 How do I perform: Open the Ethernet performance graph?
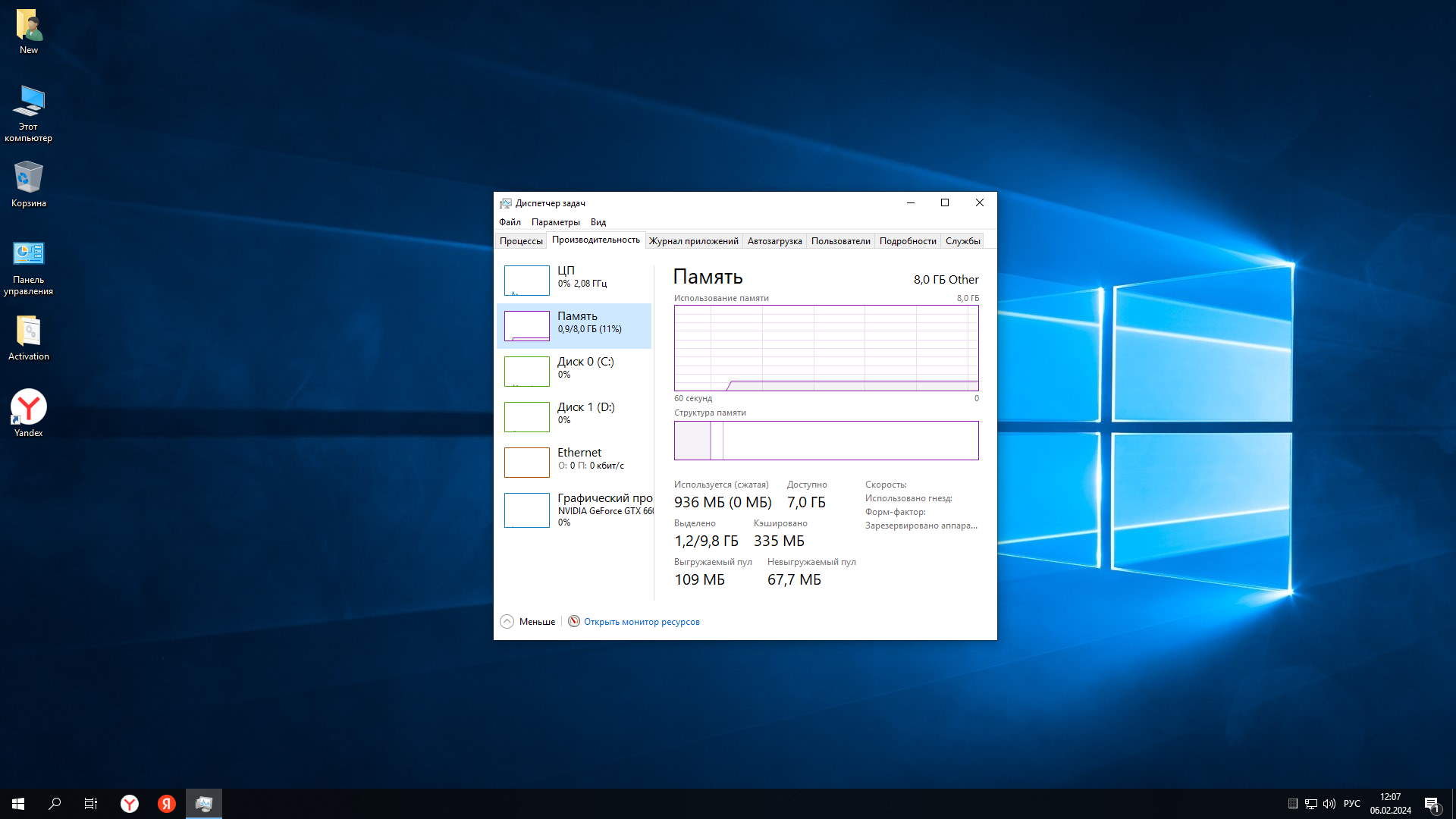pos(526,462)
